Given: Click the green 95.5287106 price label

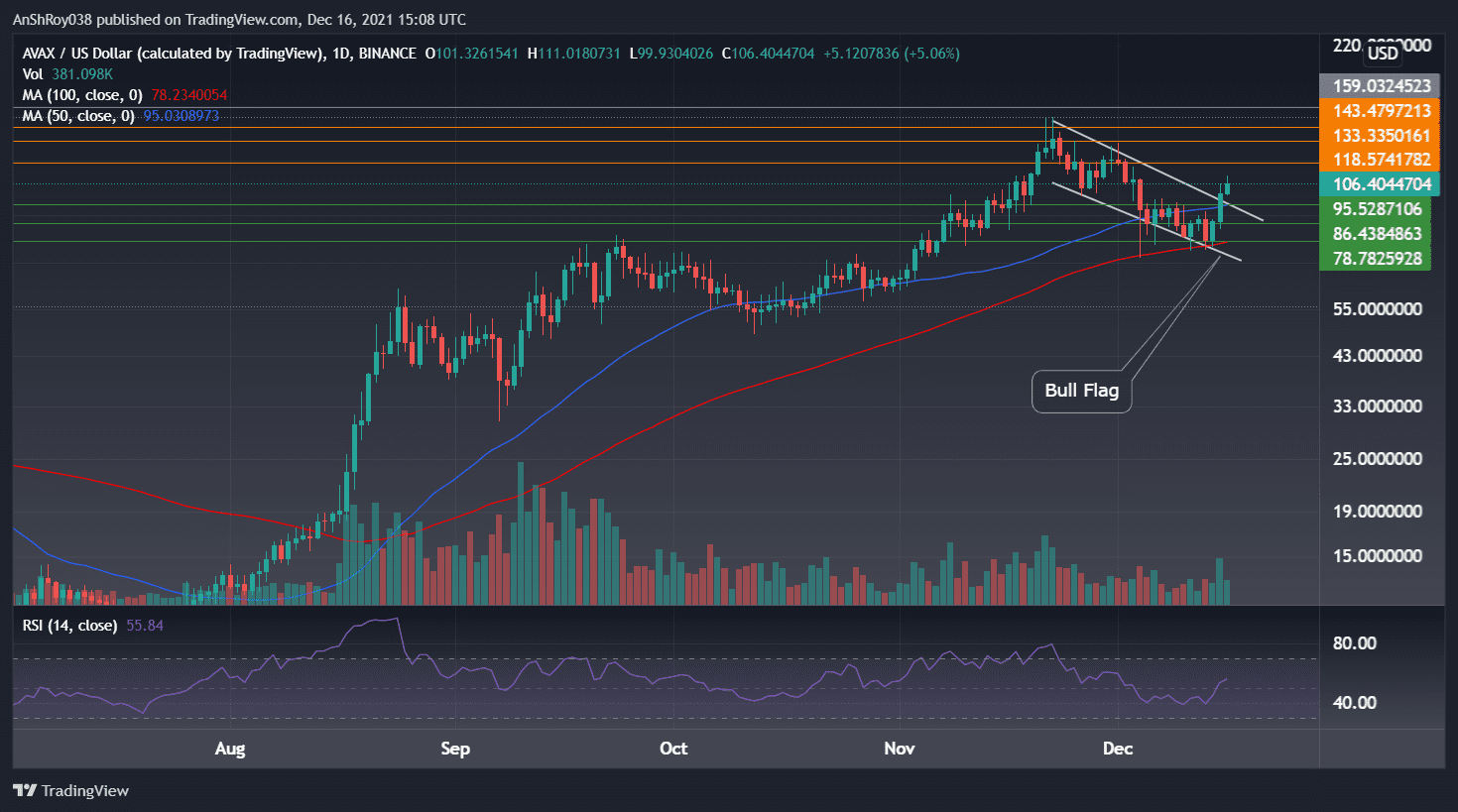Looking at the screenshot, I should (x=1379, y=209).
